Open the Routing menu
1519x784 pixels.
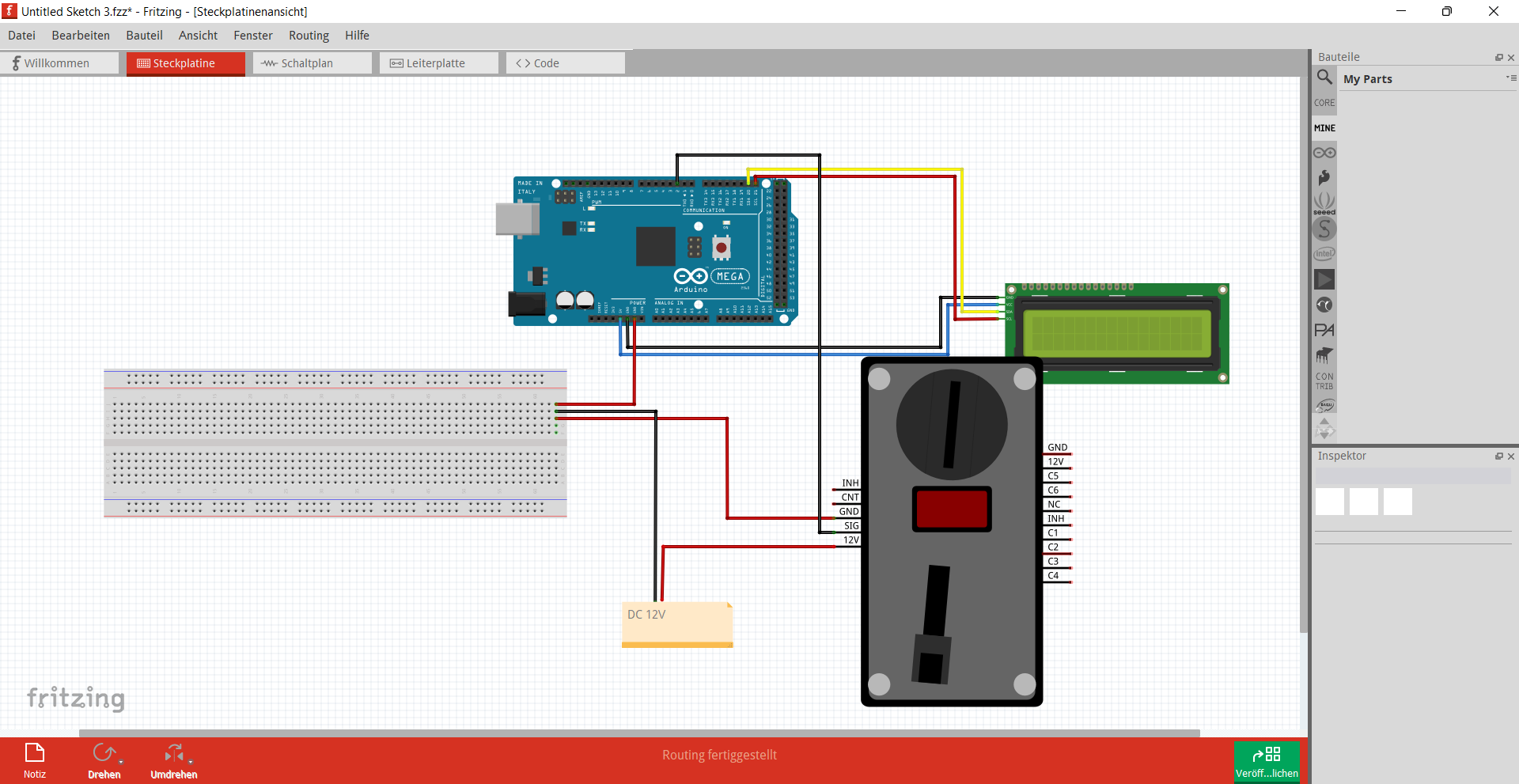coord(309,36)
